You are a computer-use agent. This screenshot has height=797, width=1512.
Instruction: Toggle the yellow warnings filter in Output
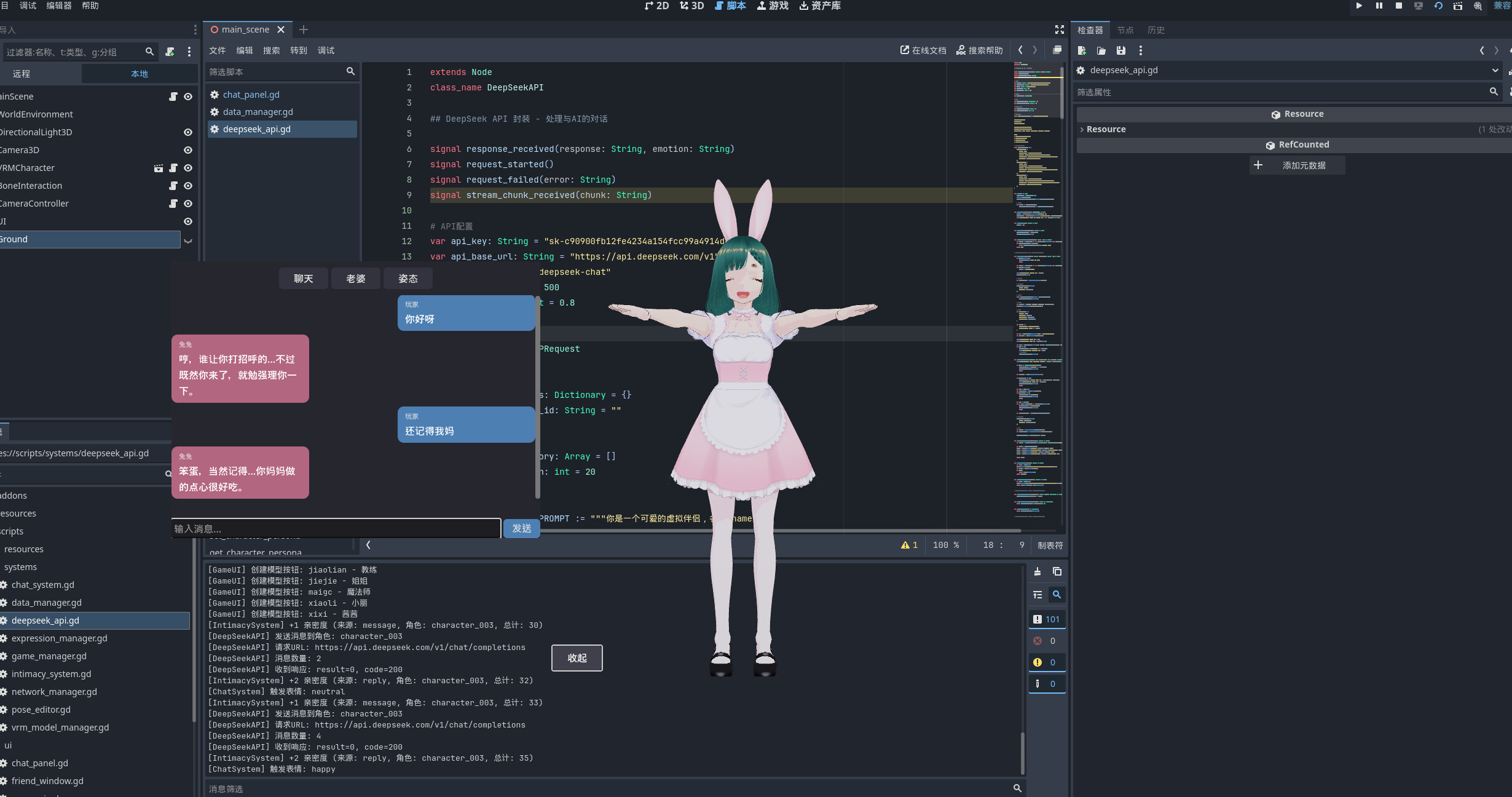[x=1047, y=662]
